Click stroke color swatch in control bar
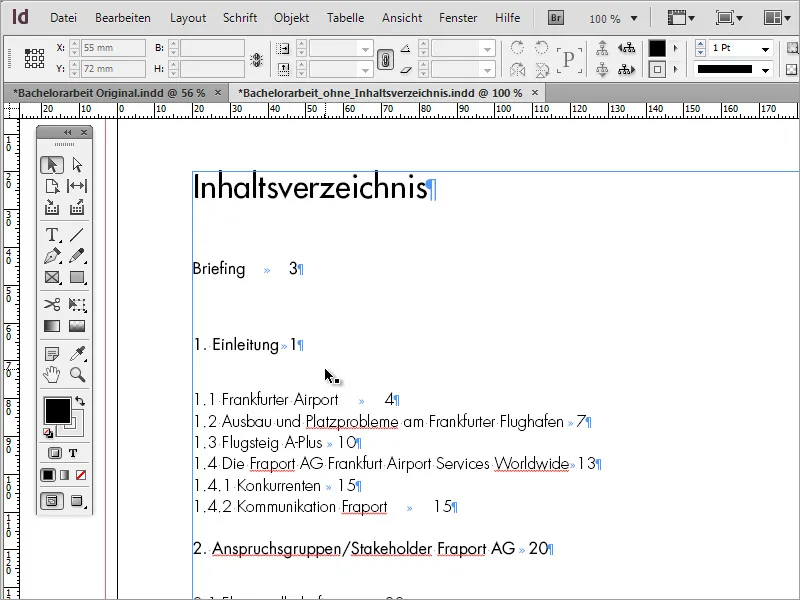Image resolution: width=800 pixels, height=600 pixels. pyautogui.click(x=657, y=69)
